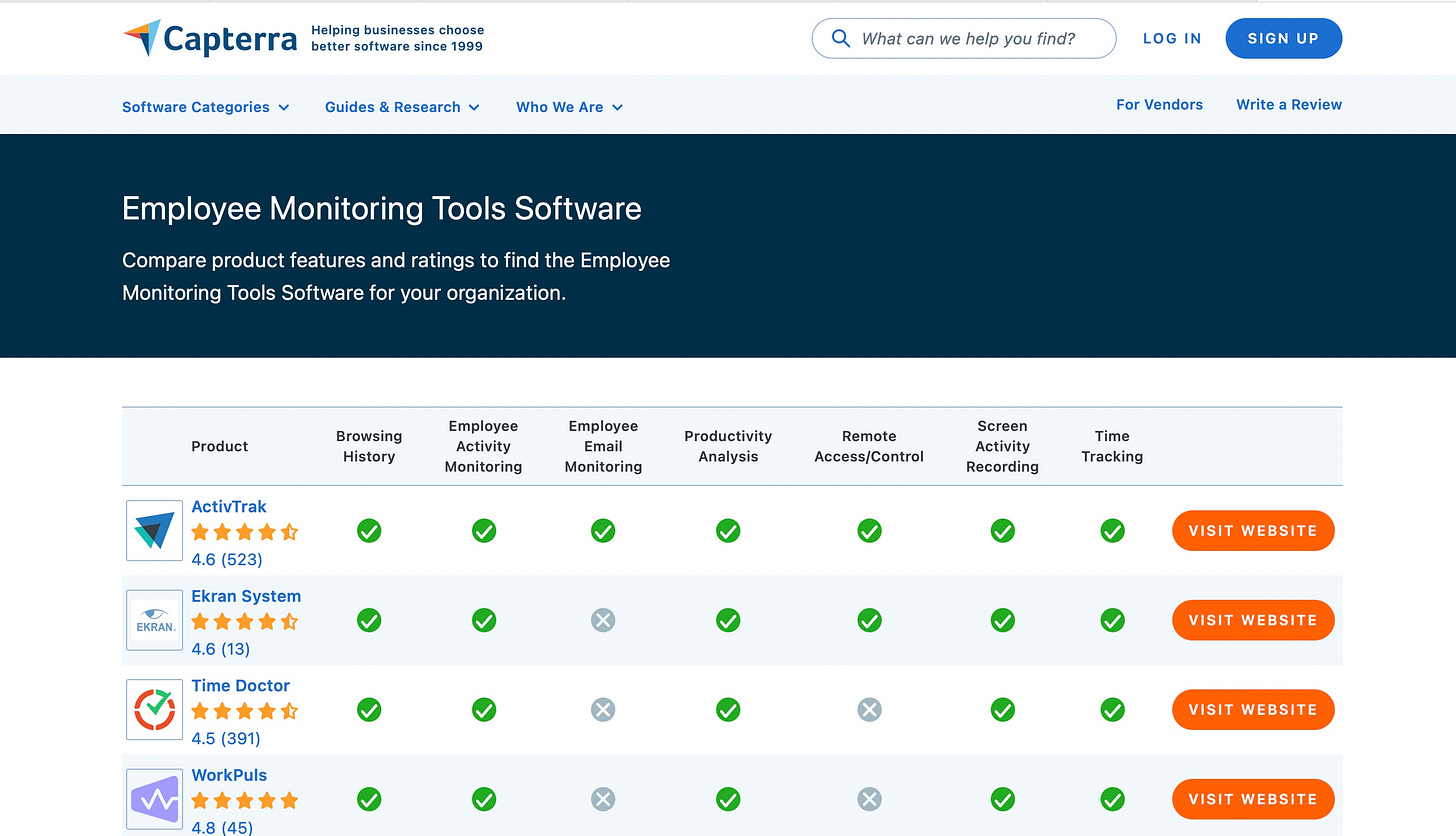Click Time Doctor's Screen Activity Recording checkmark
Image resolution: width=1456 pixels, height=836 pixels.
pos(1003,709)
